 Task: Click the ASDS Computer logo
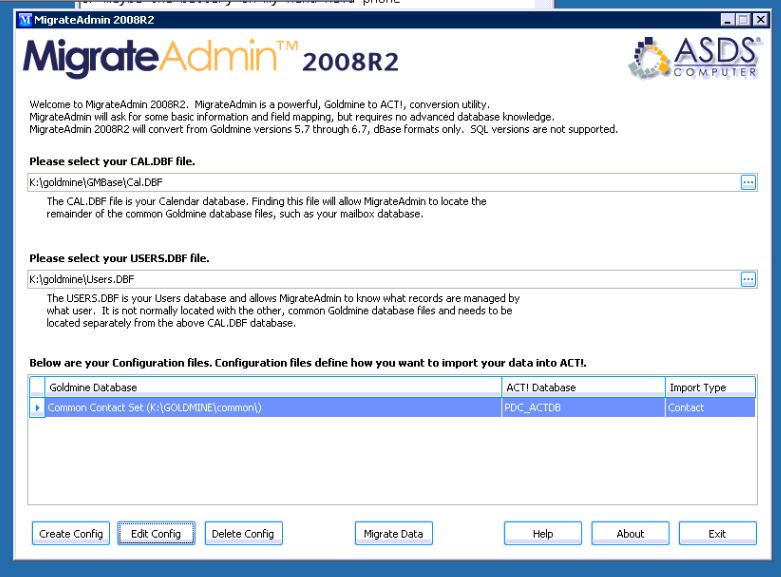tap(694, 57)
